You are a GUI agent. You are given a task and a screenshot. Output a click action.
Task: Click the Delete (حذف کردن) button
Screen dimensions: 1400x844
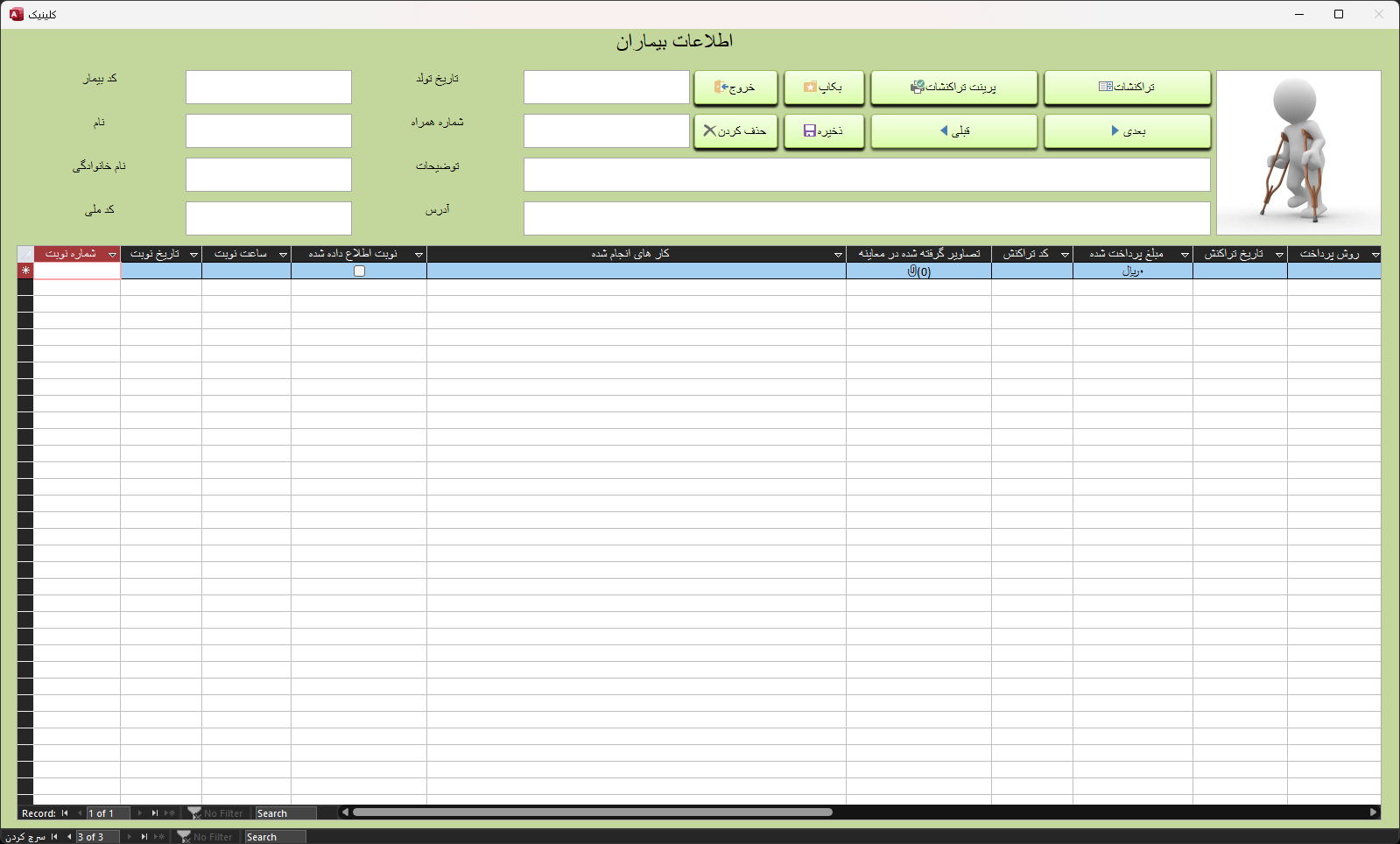(x=735, y=131)
